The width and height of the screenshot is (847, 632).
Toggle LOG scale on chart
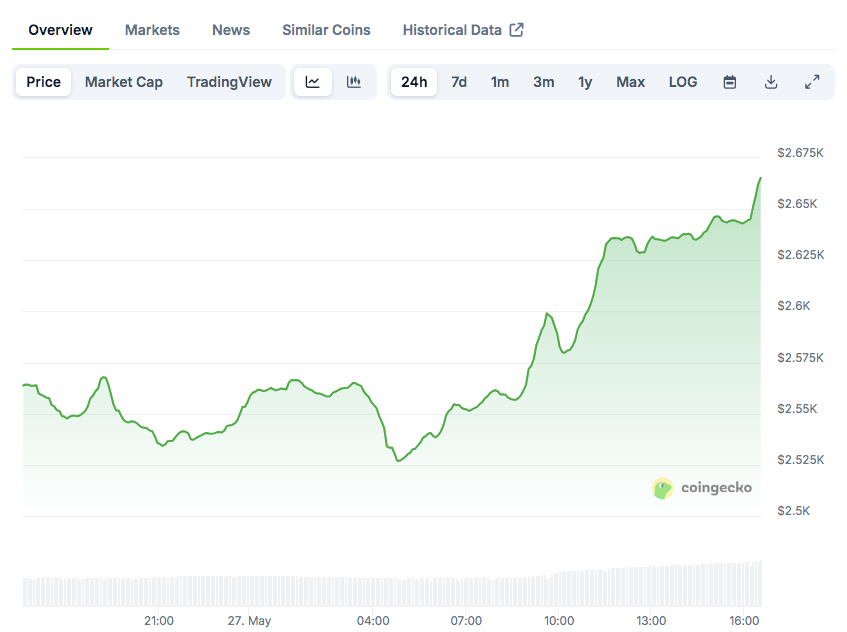(683, 82)
